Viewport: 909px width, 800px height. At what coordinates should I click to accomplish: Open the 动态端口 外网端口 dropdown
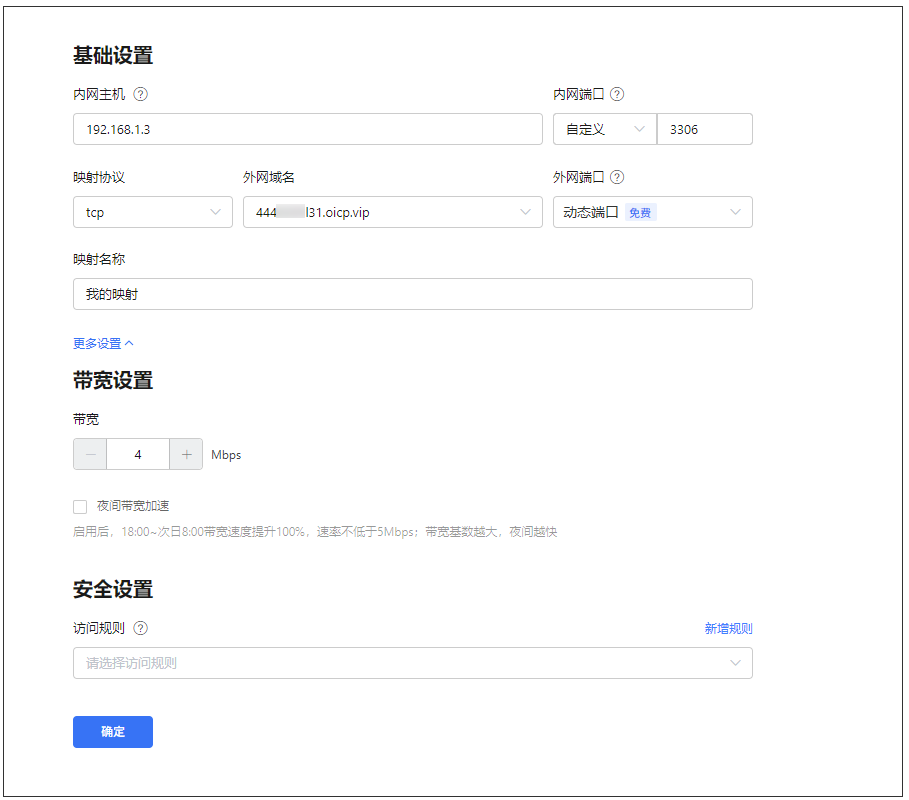coord(652,212)
